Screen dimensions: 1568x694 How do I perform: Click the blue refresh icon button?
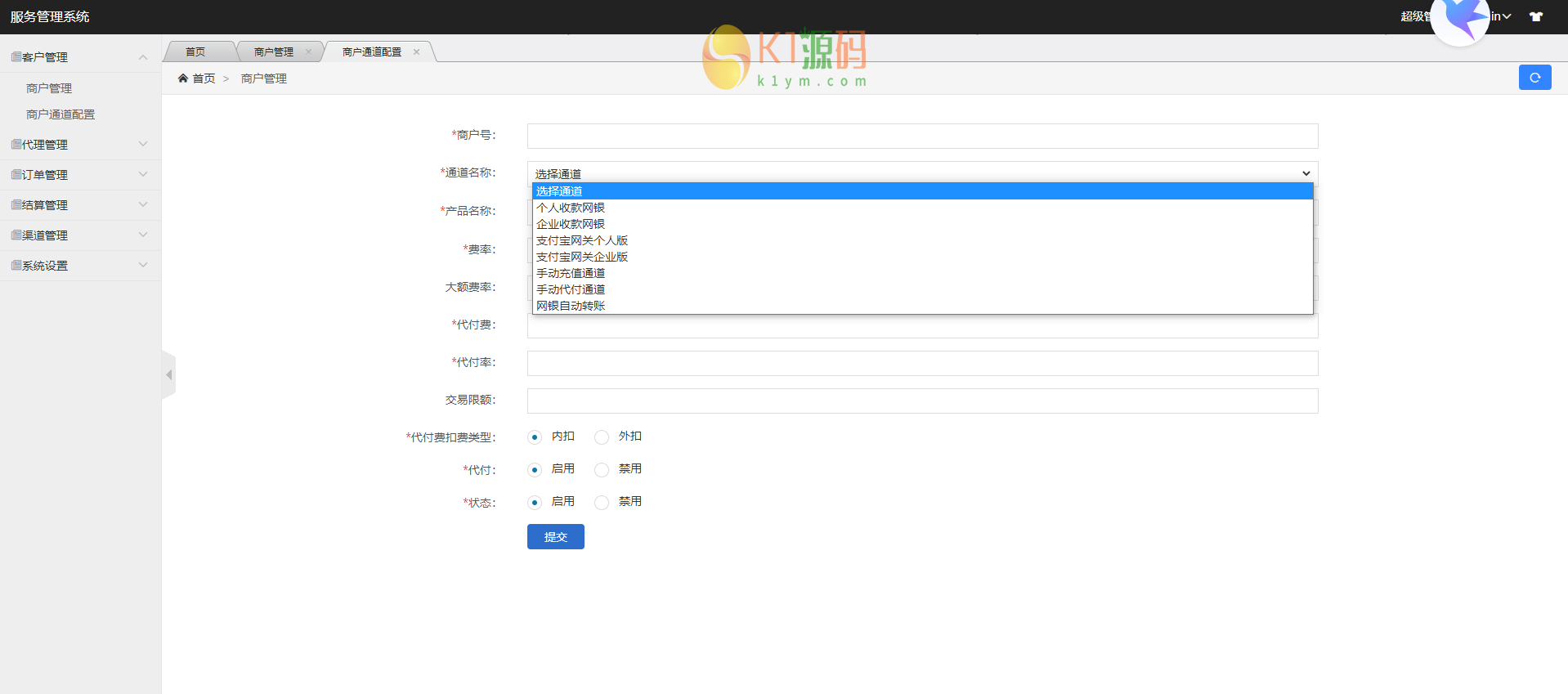pos(1534,78)
